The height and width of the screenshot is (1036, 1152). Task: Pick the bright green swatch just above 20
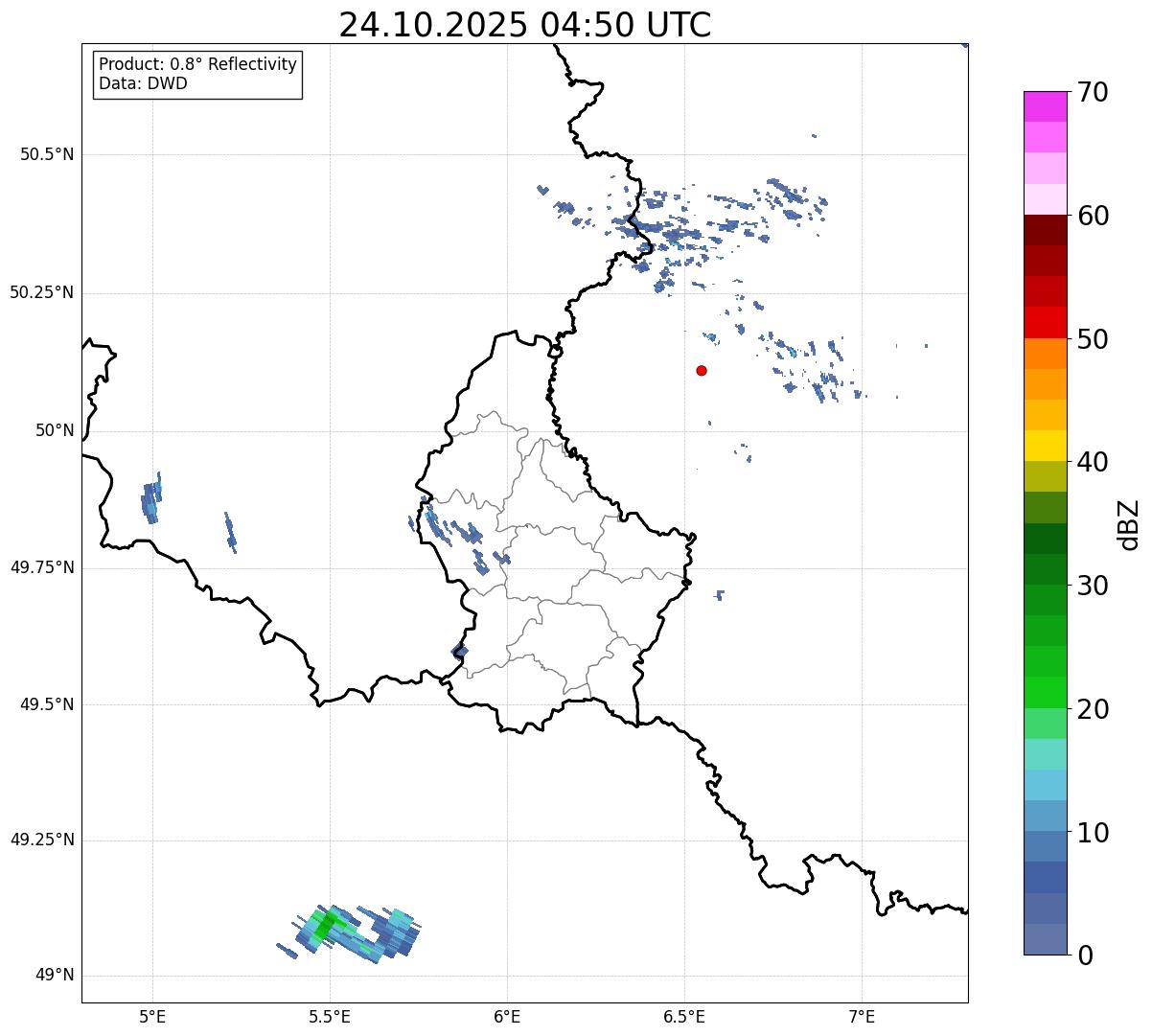(x=1045, y=693)
